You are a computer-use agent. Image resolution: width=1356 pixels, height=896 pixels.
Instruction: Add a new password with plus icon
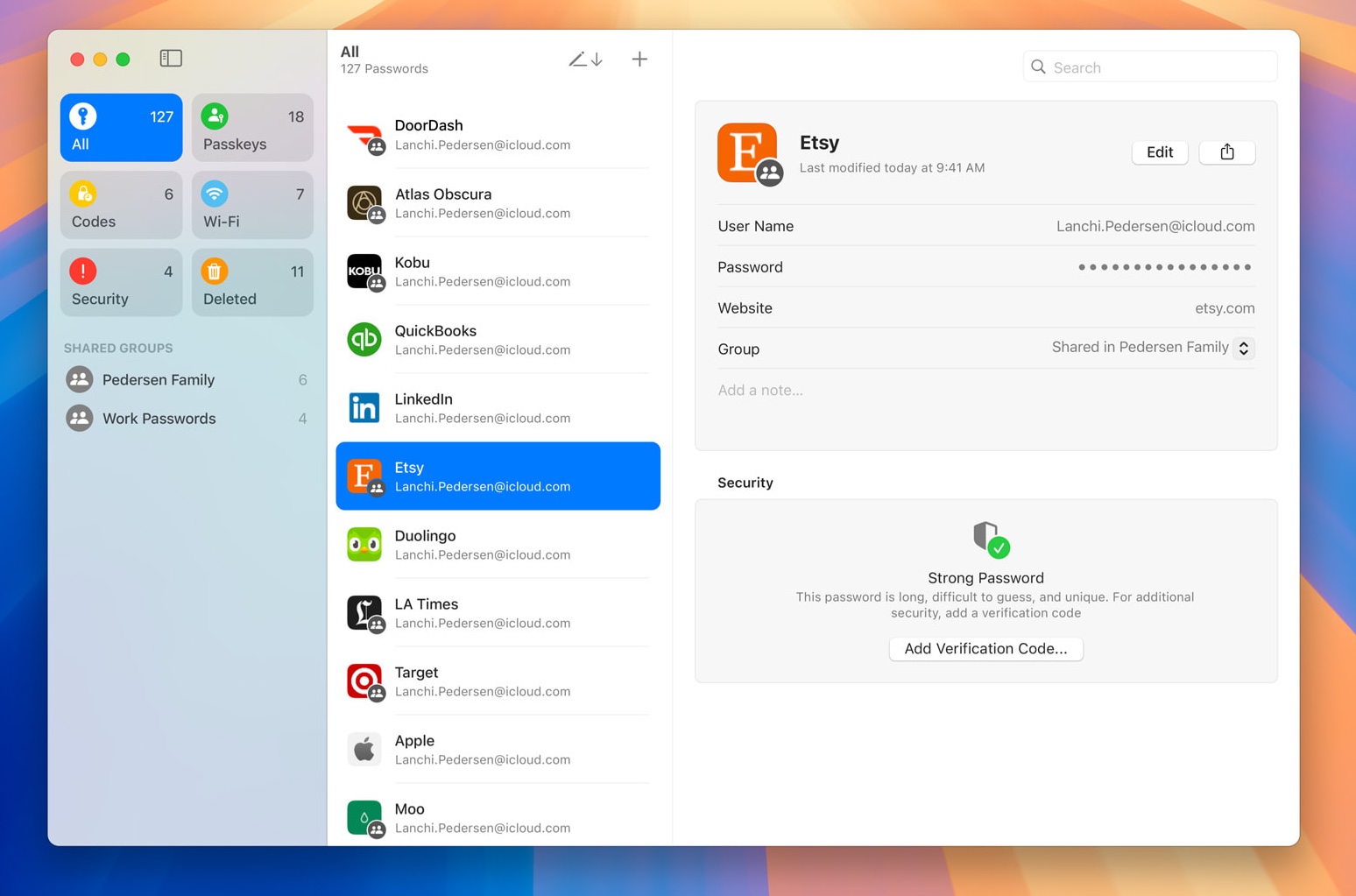[639, 60]
